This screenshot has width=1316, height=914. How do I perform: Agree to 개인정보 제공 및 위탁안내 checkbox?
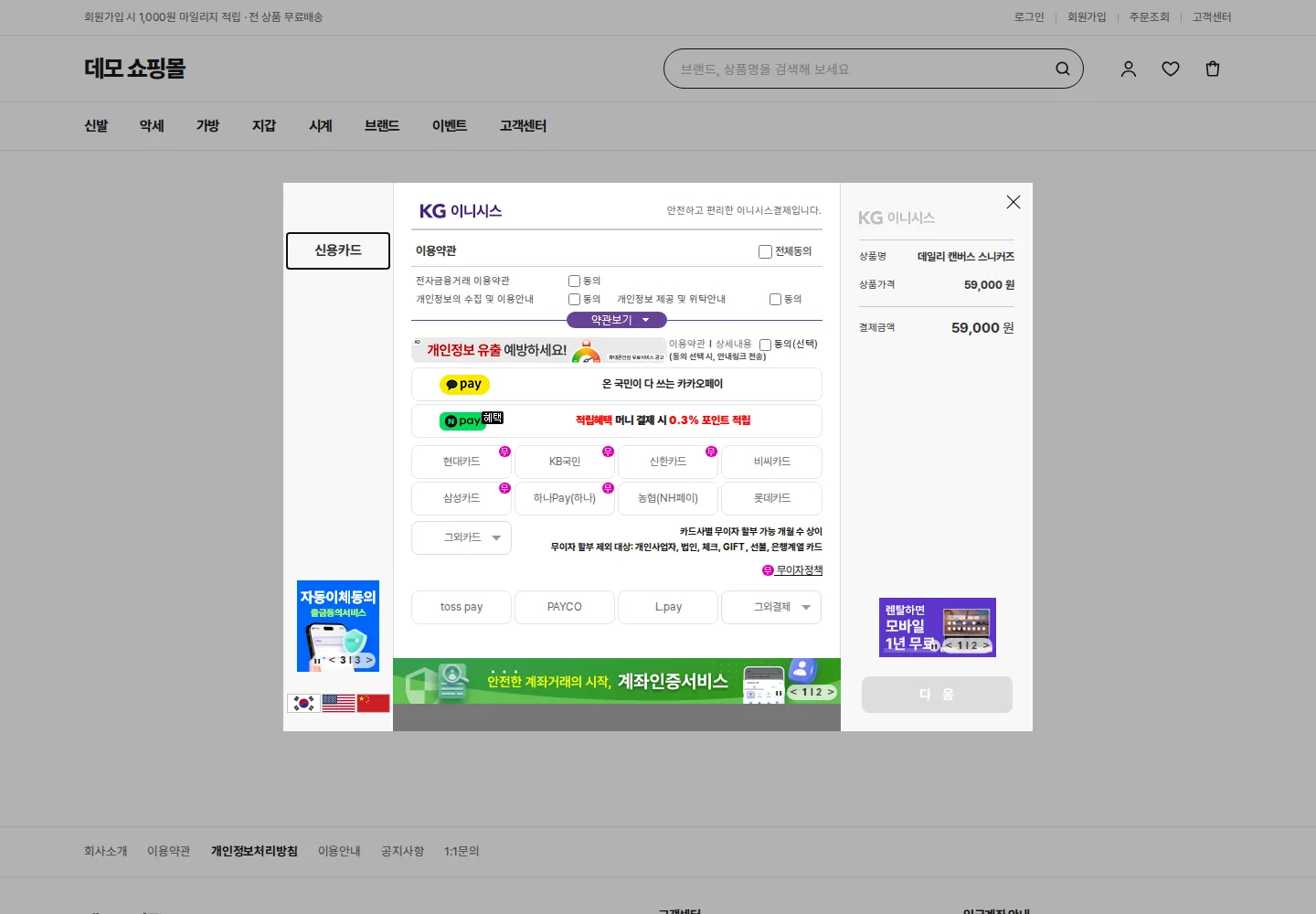coord(776,300)
